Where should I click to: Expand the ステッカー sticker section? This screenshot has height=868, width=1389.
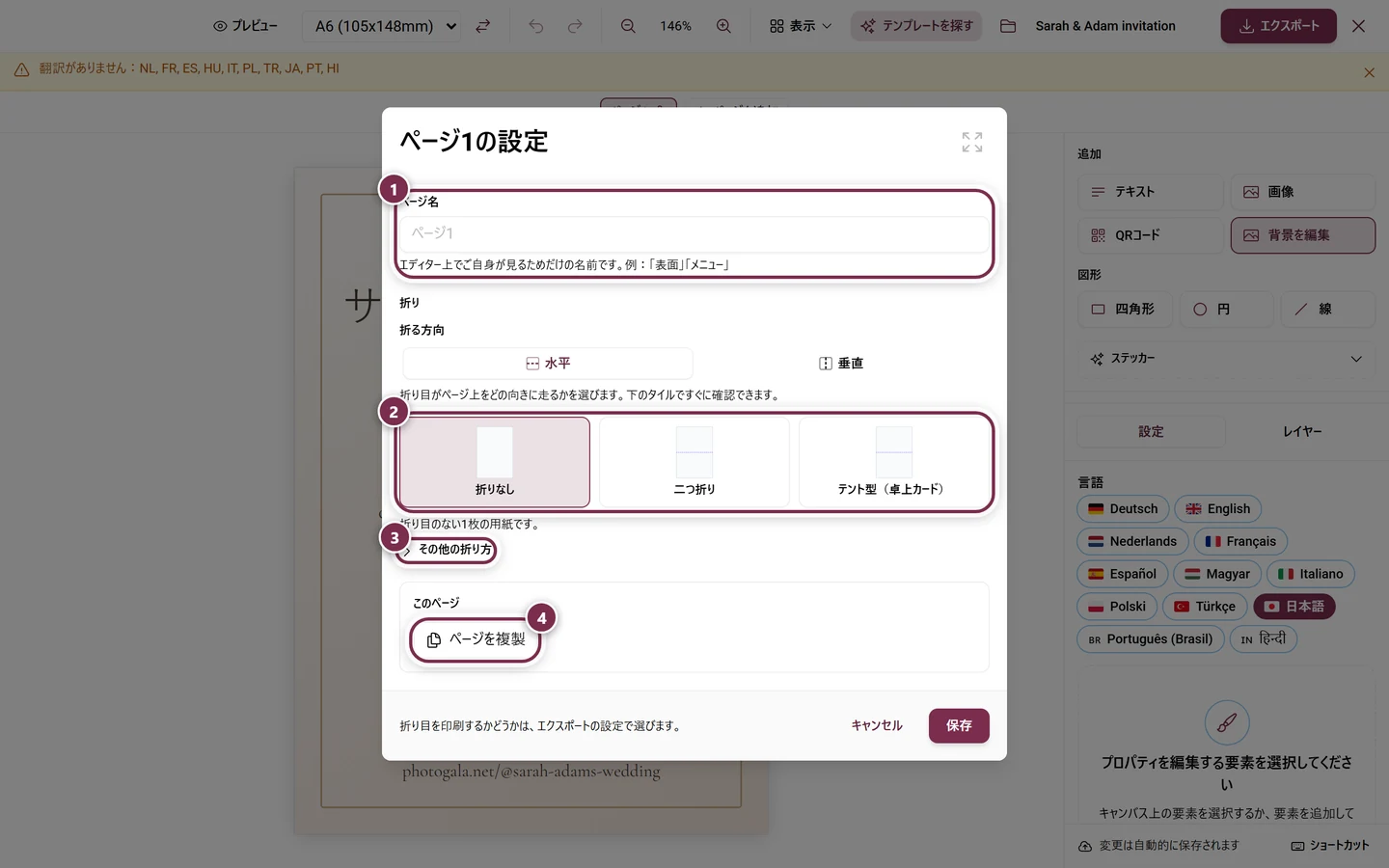1226,359
